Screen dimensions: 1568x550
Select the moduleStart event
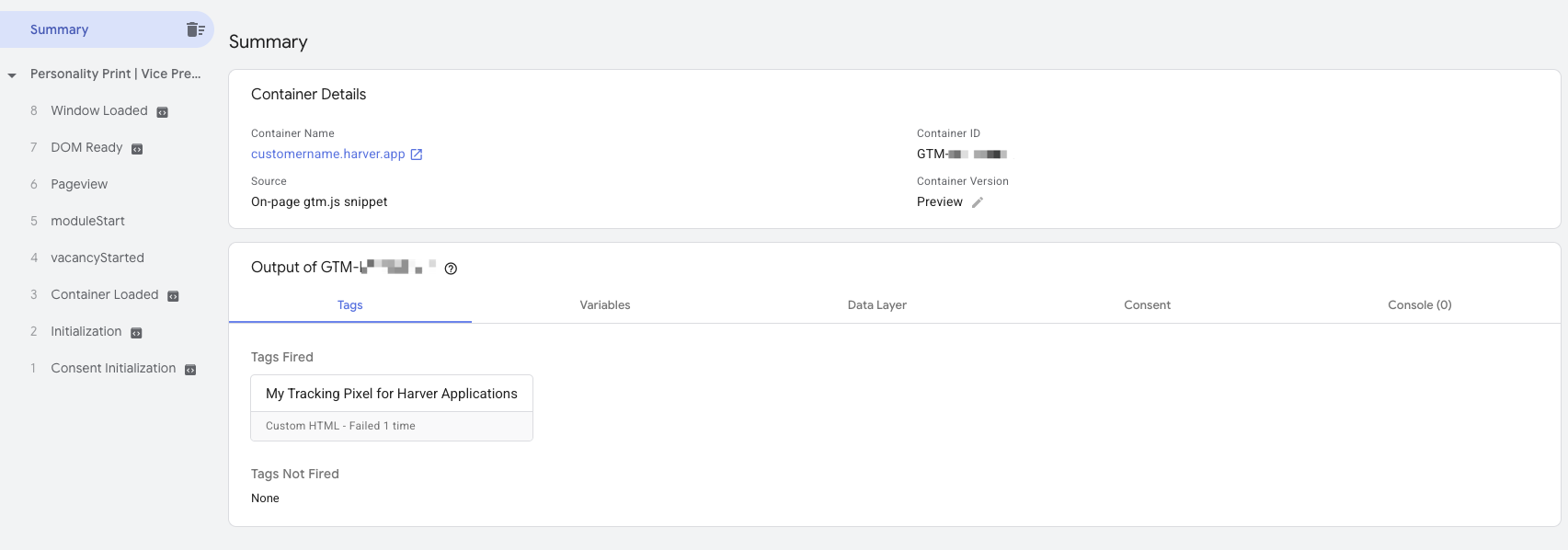click(87, 221)
